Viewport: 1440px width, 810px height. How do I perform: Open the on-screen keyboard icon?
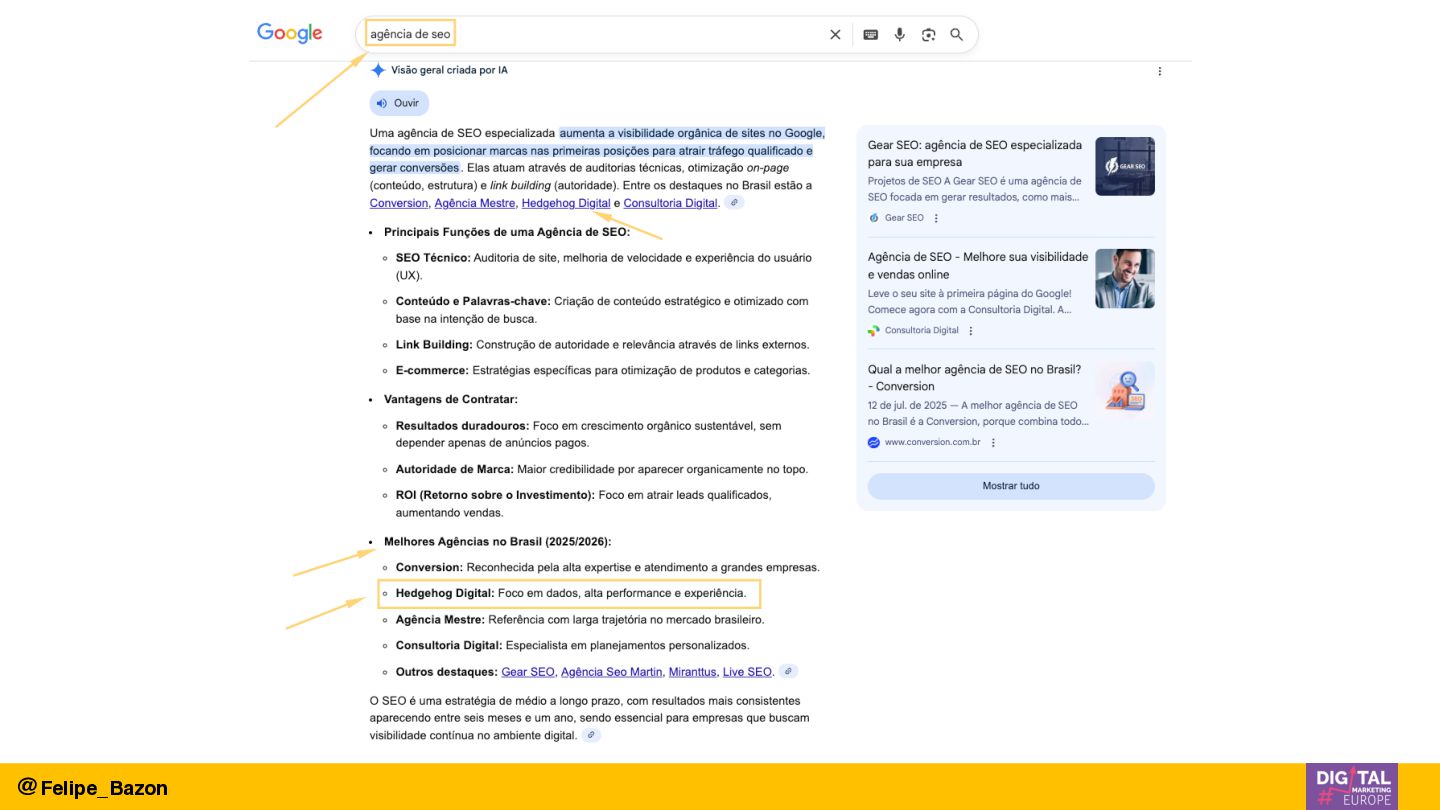coord(870,34)
